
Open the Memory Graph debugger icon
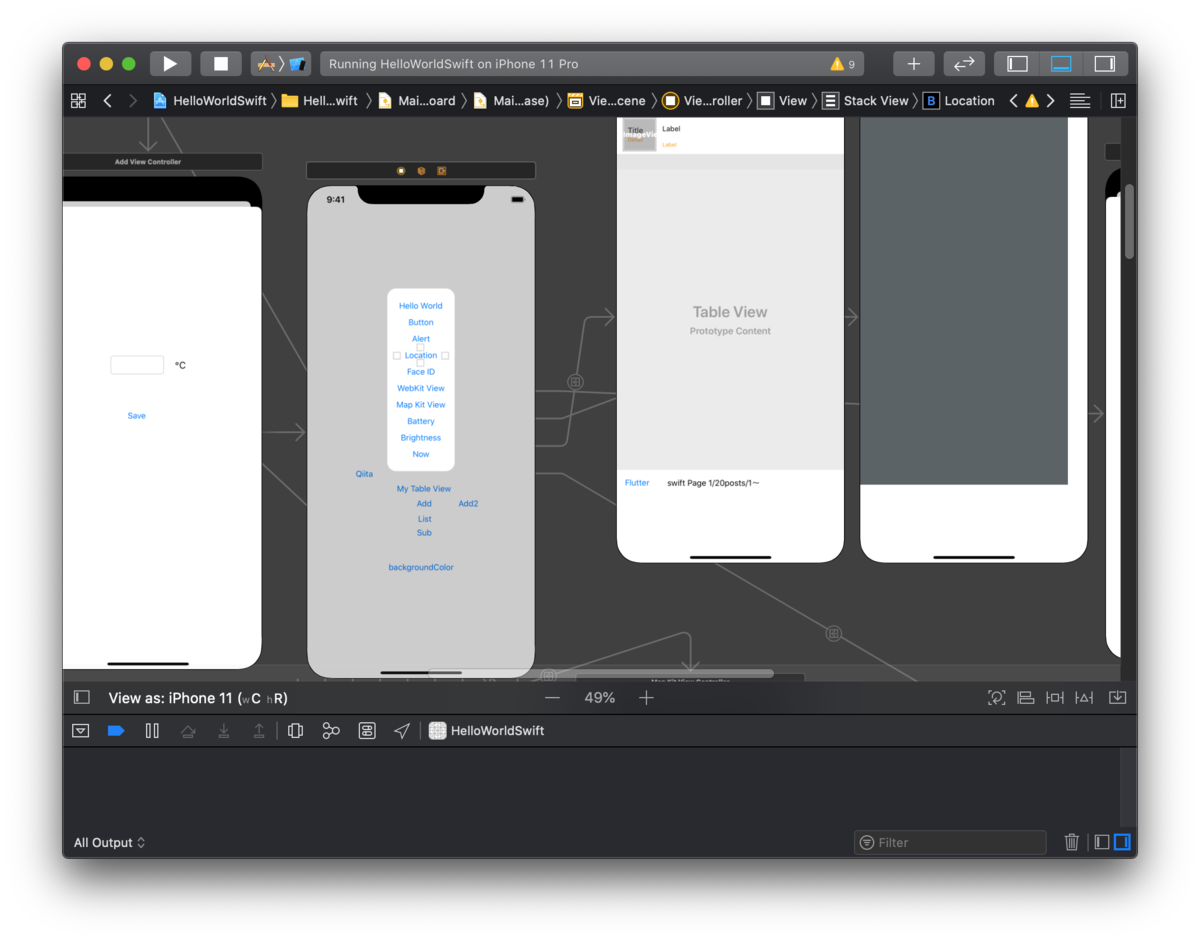point(331,730)
